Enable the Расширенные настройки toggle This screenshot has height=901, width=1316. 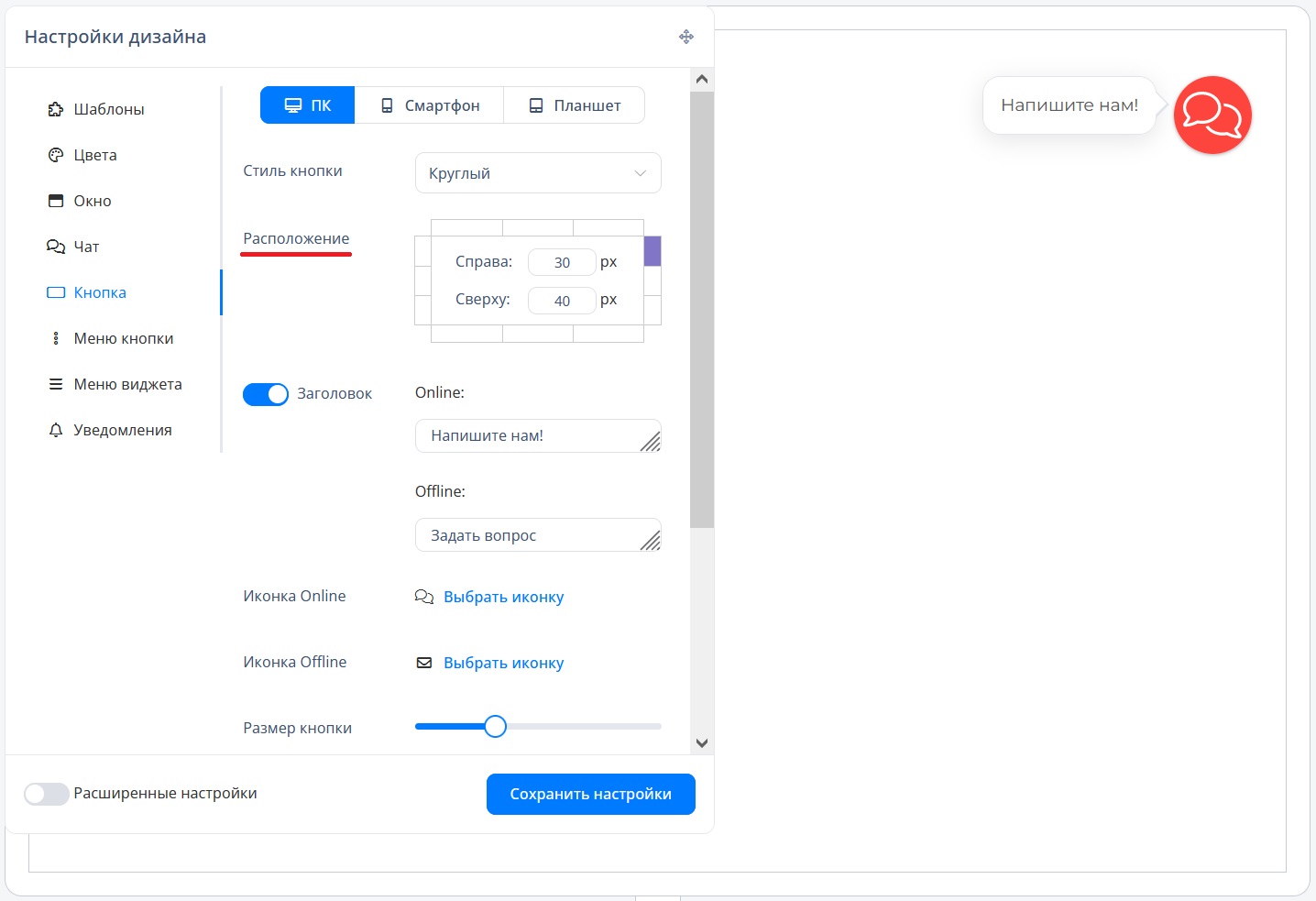(x=47, y=794)
